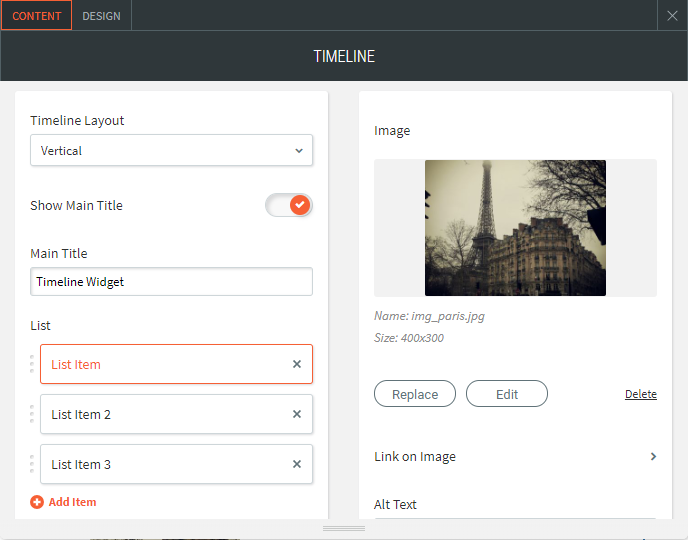Click the Main Title text field
Screen dimensions: 688x540
pyautogui.click(x=171, y=282)
